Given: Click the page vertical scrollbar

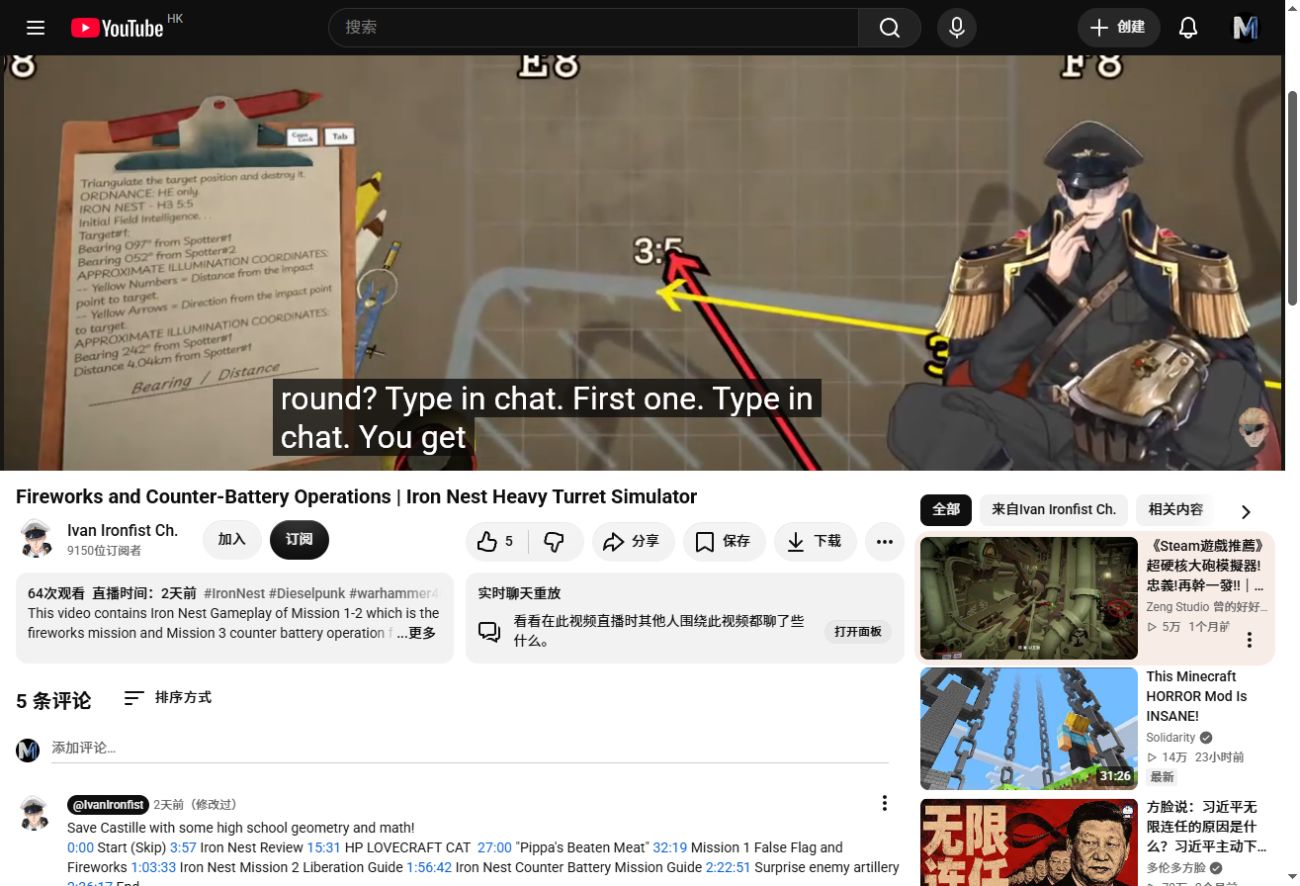Looking at the screenshot, I should click(1292, 200).
